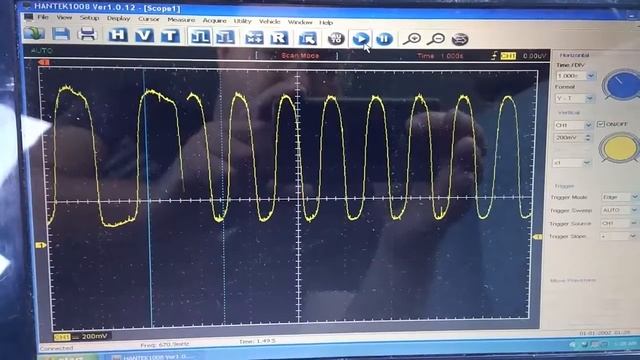Viewport: 640px width, 360px height.
Task: Open the View menu
Action: [64, 18]
